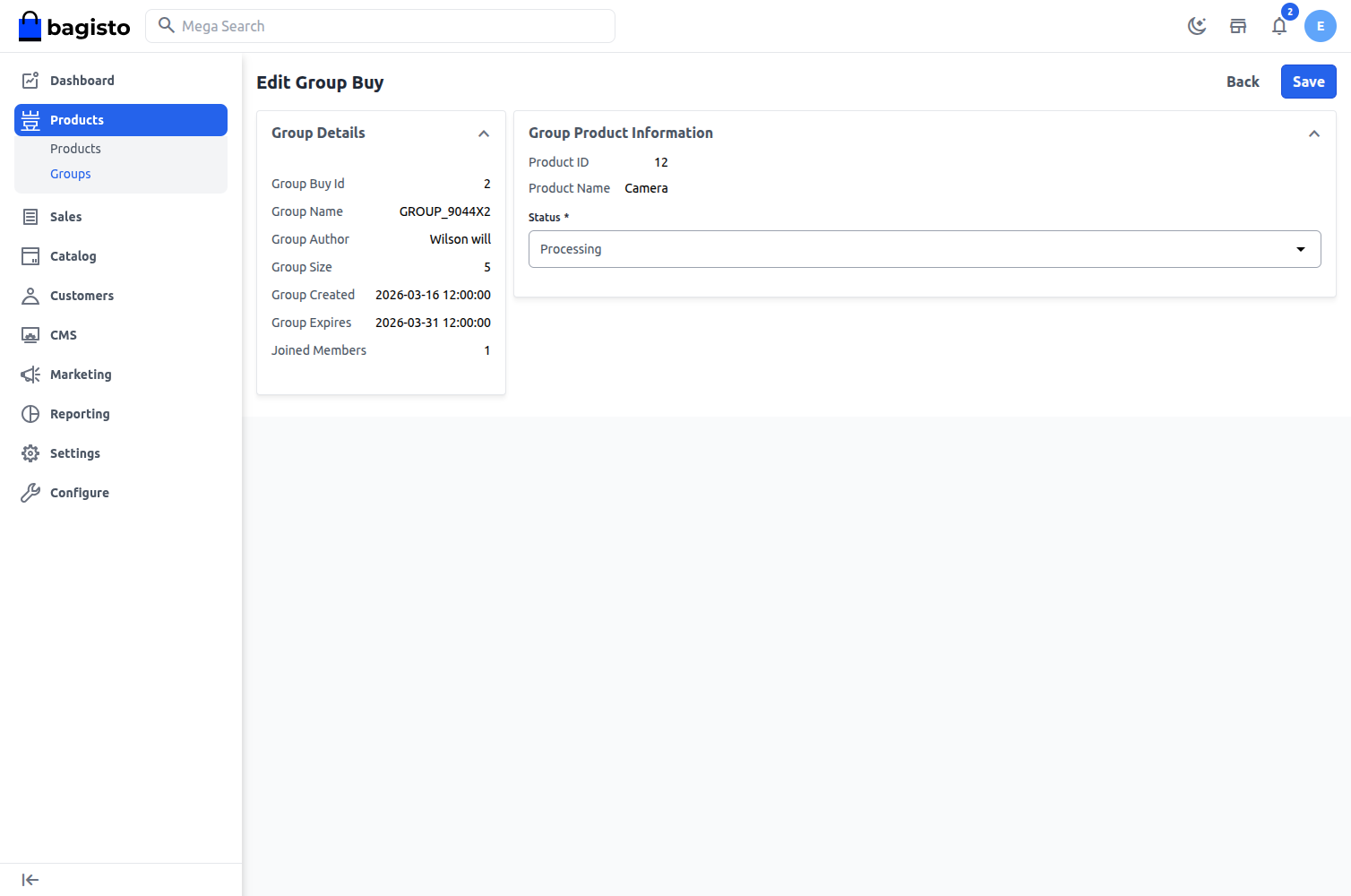Save the Group Buy changes

(x=1308, y=82)
